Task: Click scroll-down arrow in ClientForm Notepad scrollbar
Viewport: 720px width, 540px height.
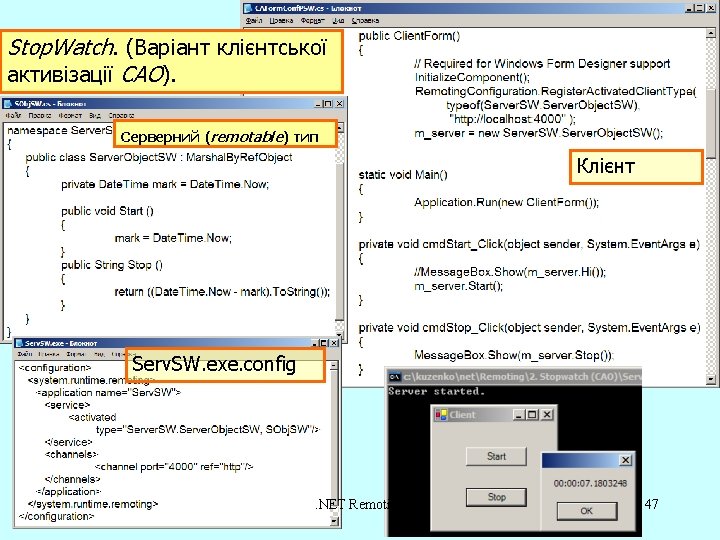Action: click(710, 379)
